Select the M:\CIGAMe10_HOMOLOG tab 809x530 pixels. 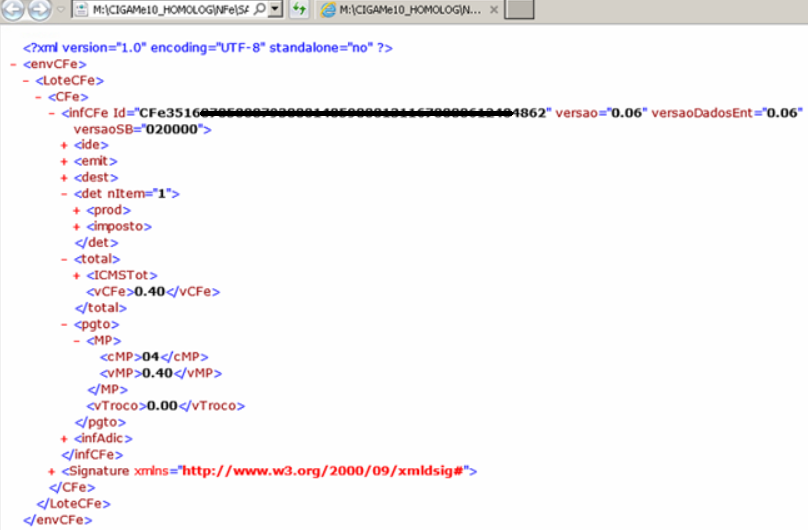tap(410, 9)
